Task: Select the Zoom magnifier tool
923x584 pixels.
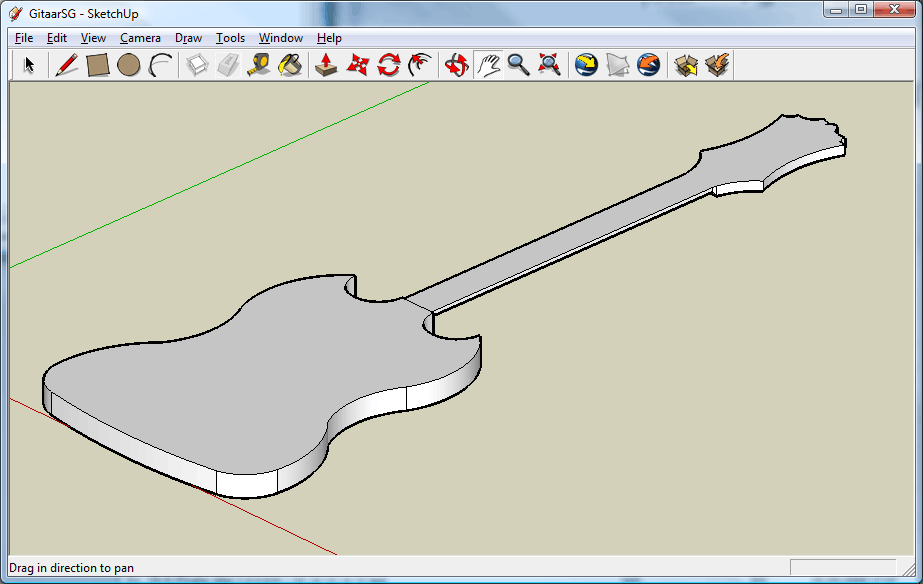Action: [x=519, y=65]
